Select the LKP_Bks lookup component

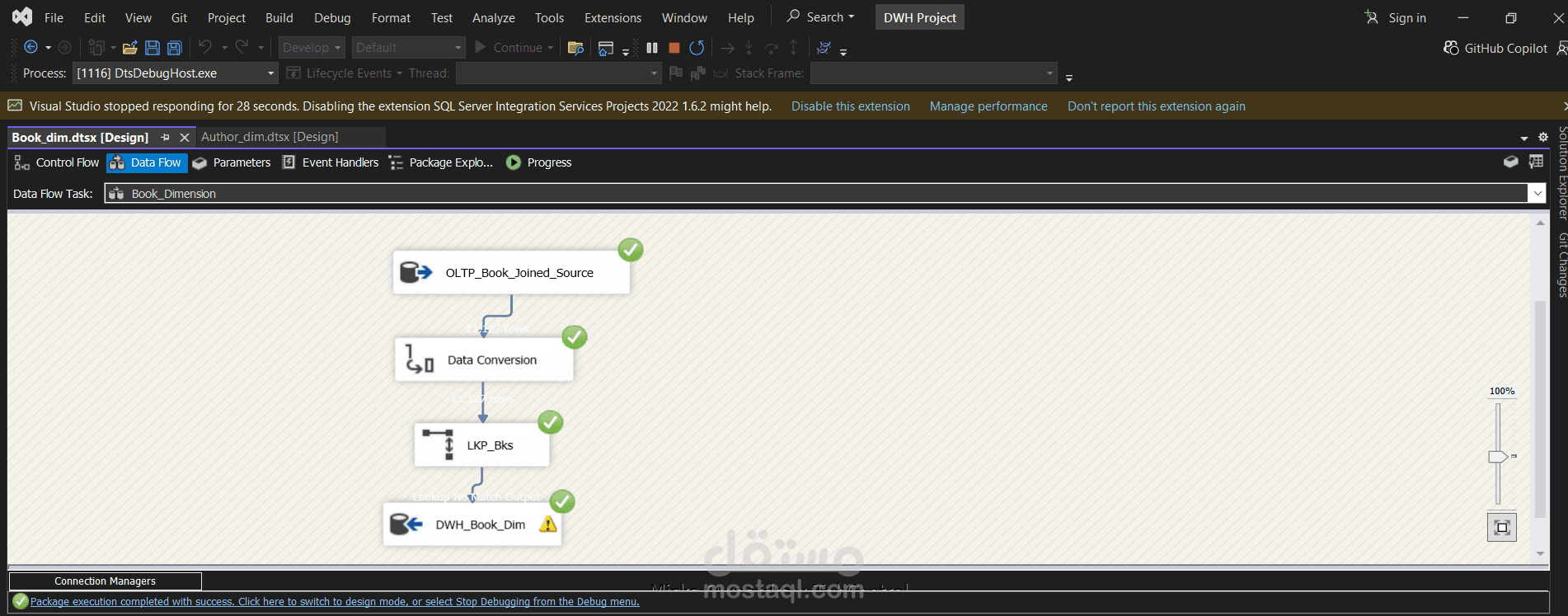click(x=481, y=445)
